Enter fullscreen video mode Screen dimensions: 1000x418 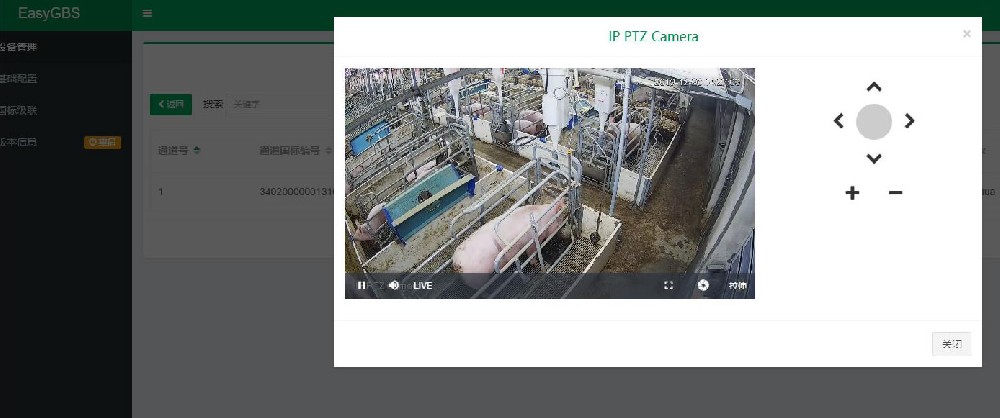click(x=668, y=286)
